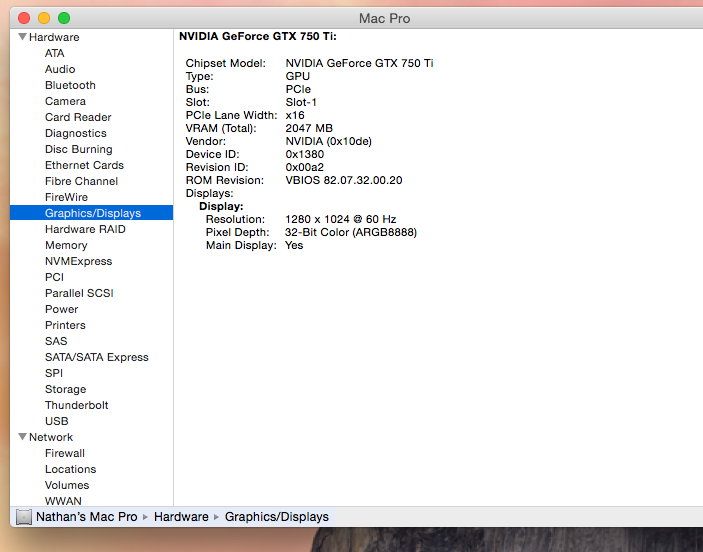Open the Diagnostics entry
Screen dimensions: 703x552
coord(76,133)
